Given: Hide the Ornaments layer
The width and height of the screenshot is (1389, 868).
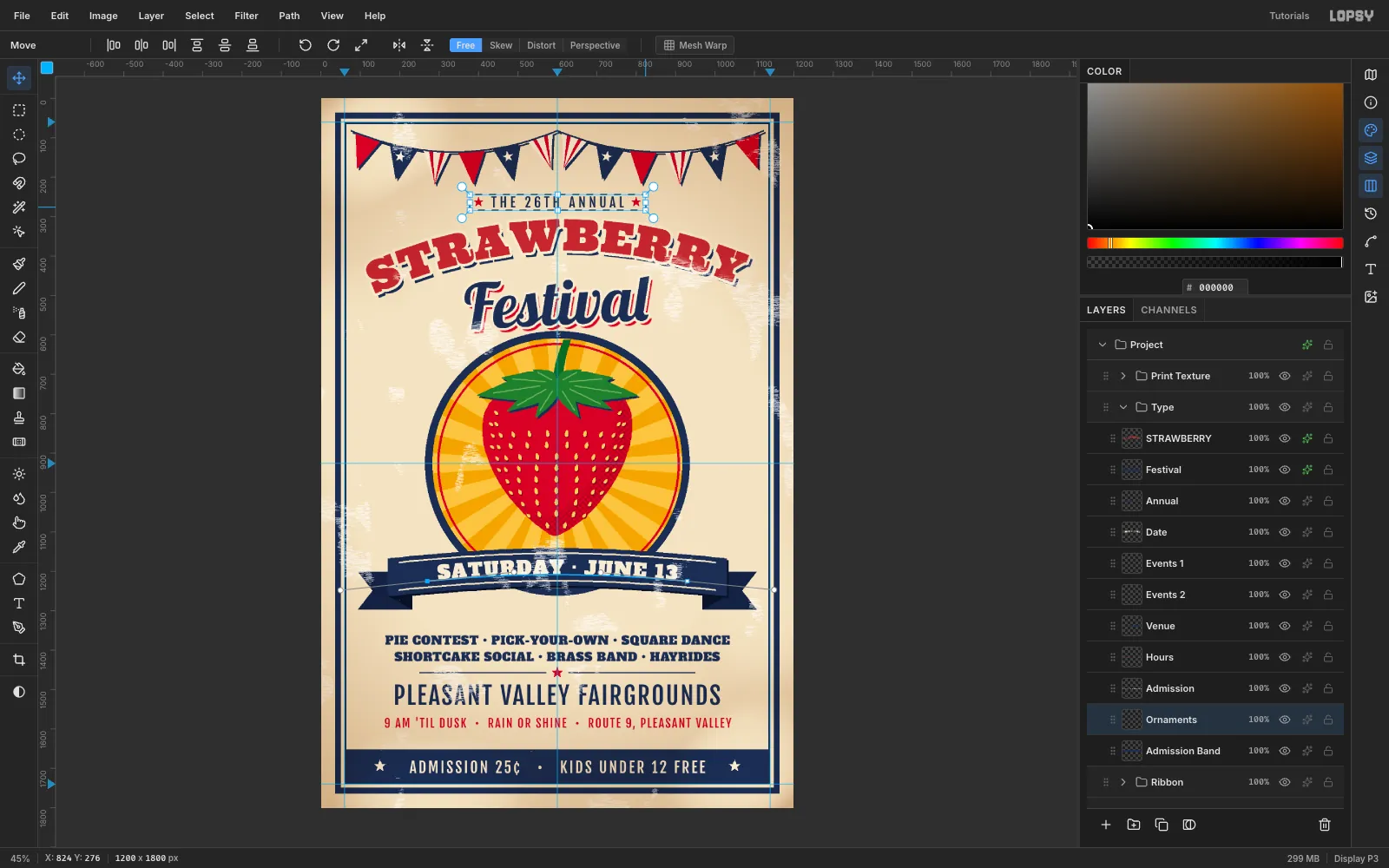Looking at the screenshot, I should pos(1285,720).
